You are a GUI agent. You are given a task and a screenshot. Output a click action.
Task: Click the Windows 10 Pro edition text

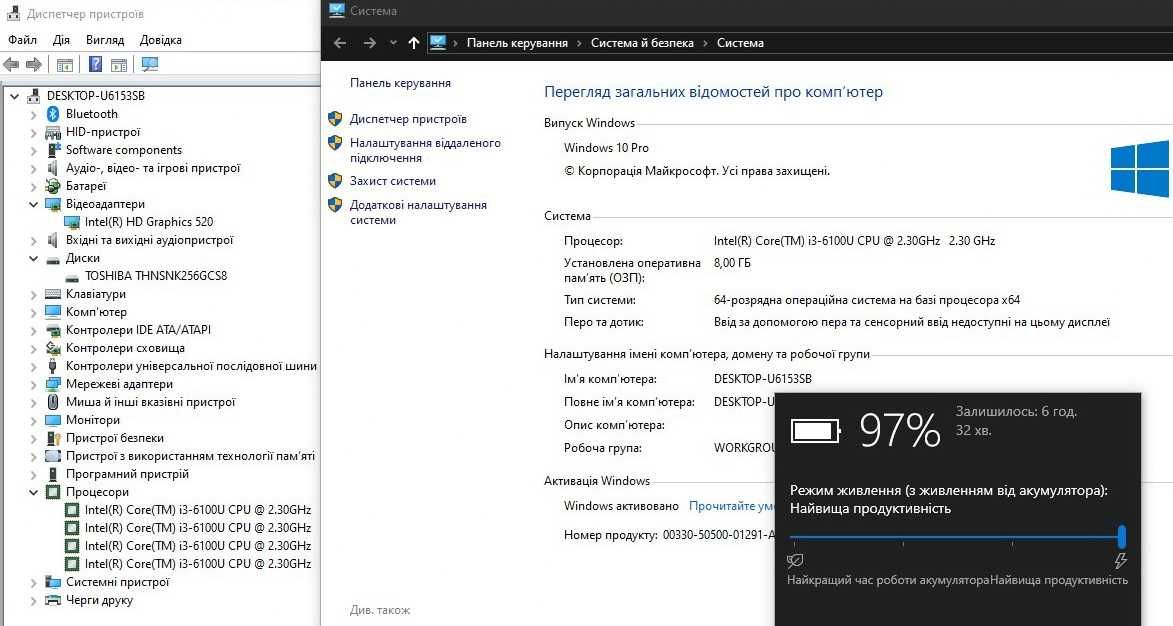tap(606, 148)
